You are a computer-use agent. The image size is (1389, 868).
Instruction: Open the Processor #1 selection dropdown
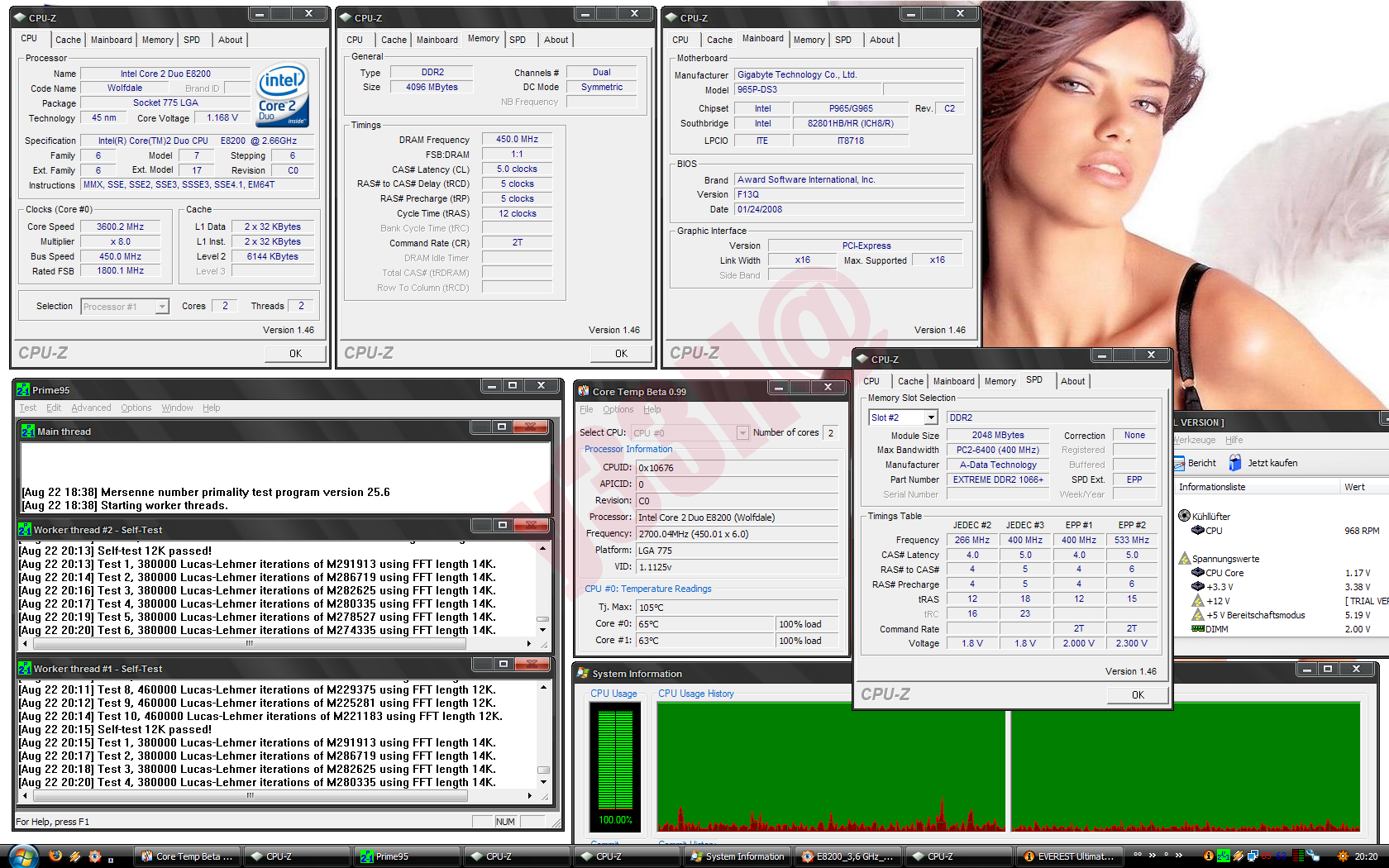click(x=163, y=307)
